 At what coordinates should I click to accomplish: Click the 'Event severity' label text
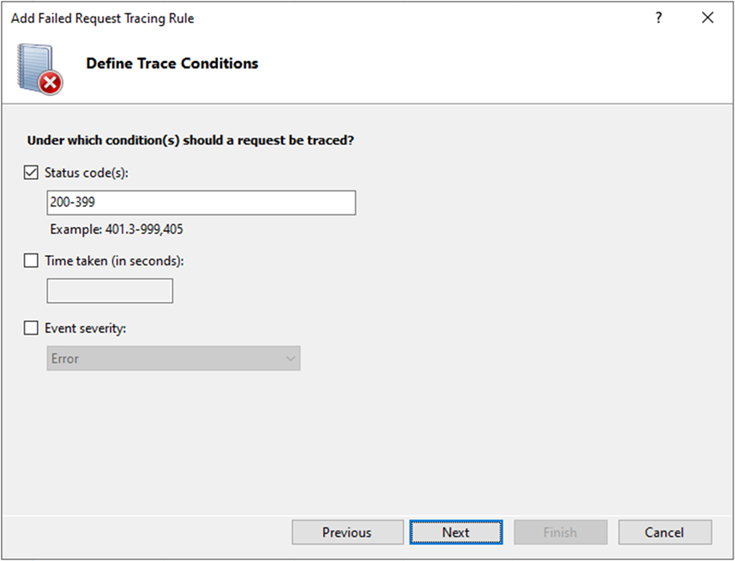click(x=87, y=327)
